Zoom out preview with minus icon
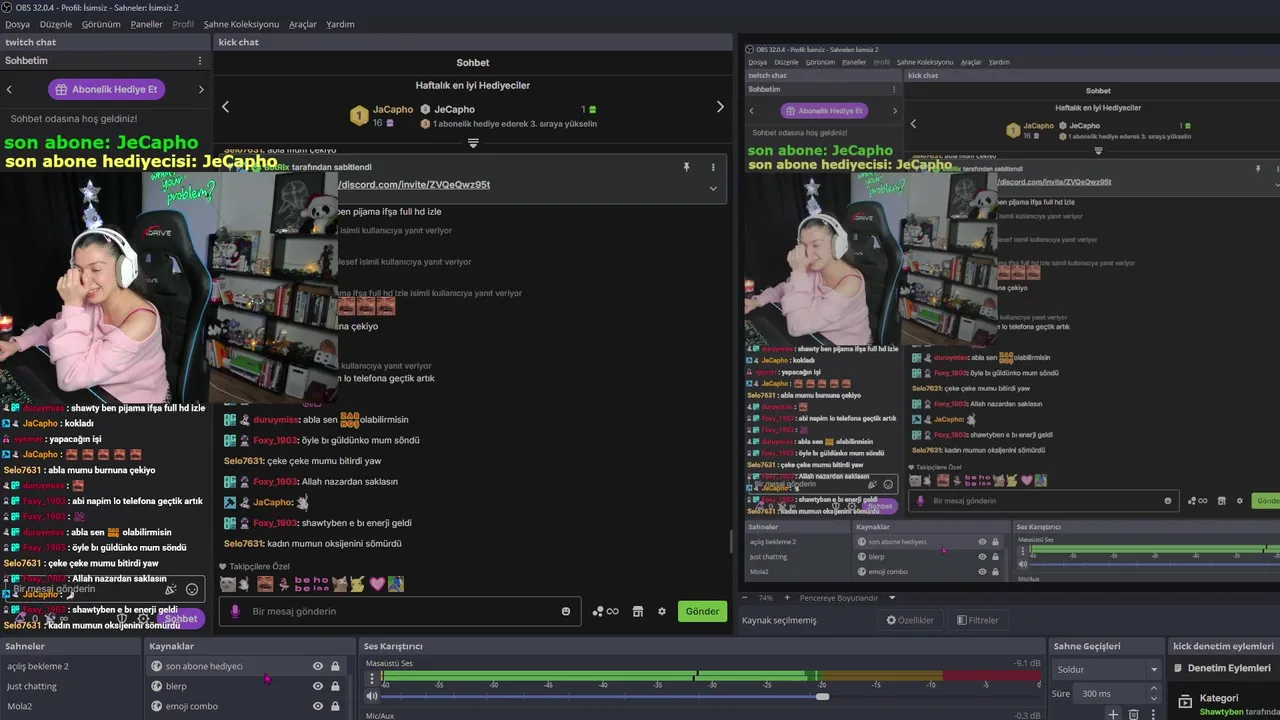Image resolution: width=1280 pixels, height=720 pixels. (x=745, y=597)
